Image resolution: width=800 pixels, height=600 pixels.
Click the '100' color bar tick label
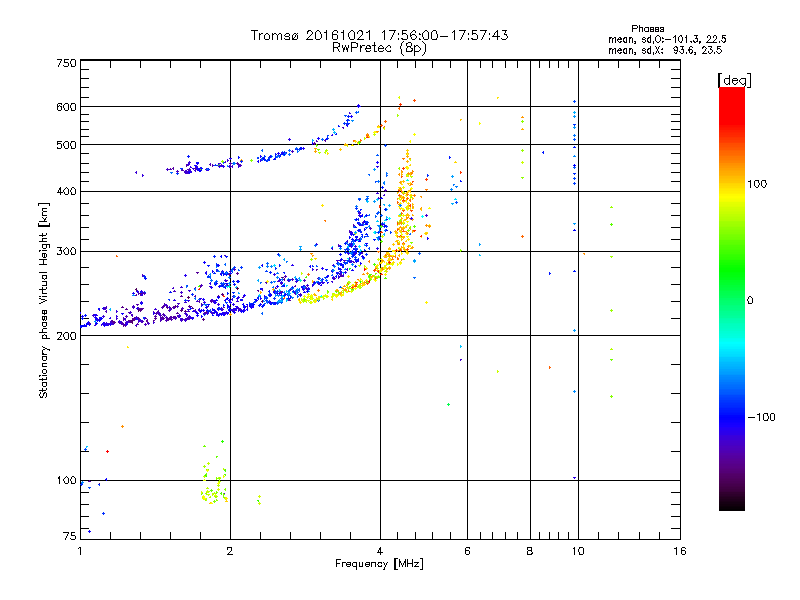click(x=757, y=184)
